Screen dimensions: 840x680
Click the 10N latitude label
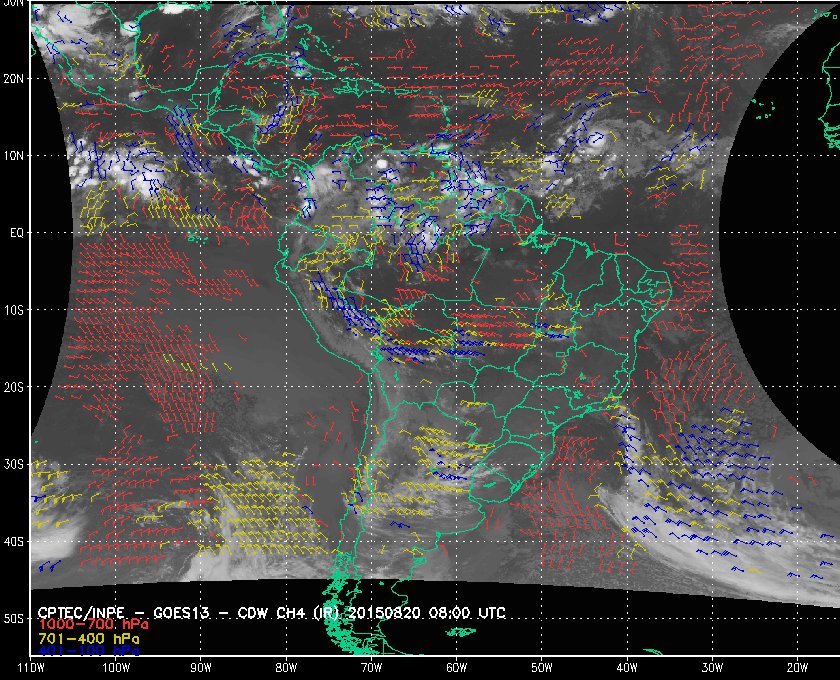(13, 156)
